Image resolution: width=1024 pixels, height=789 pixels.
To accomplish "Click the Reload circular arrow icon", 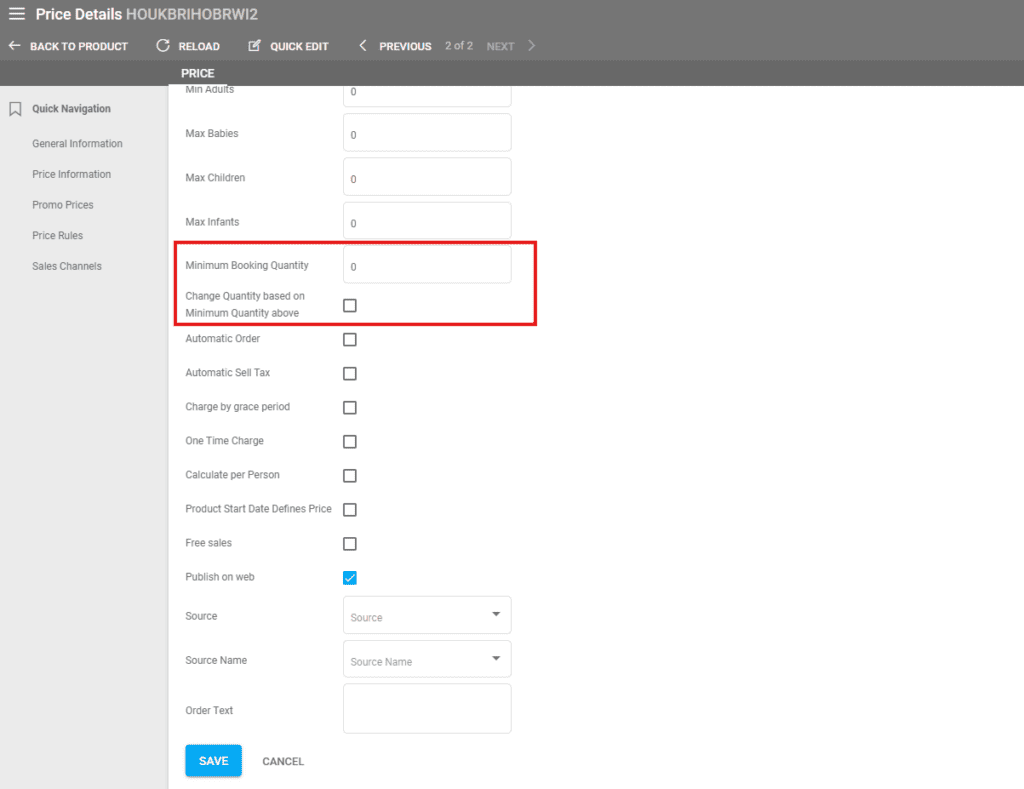I will pos(163,46).
